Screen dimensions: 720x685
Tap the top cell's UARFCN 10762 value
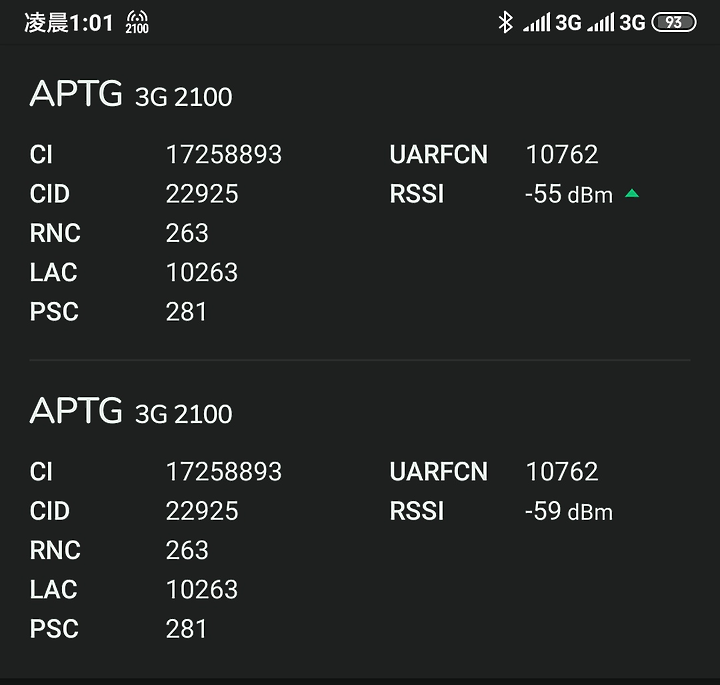[561, 155]
